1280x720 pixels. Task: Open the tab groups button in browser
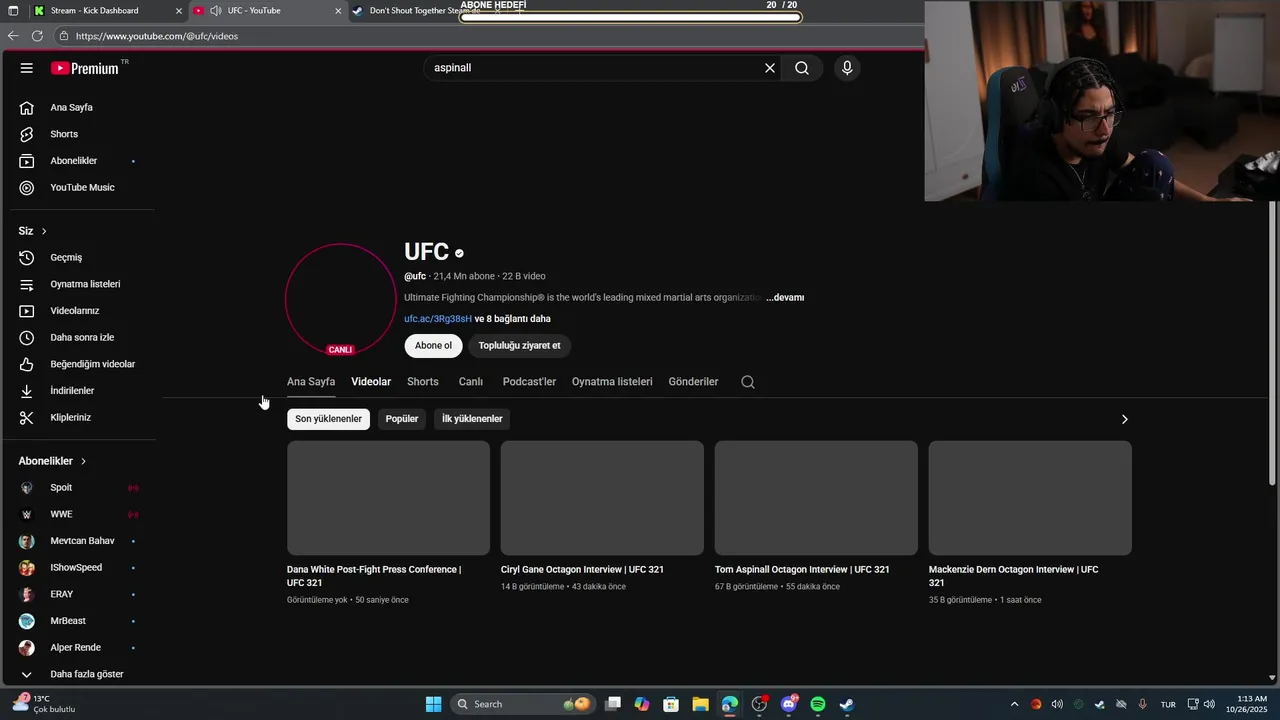[13, 10]
